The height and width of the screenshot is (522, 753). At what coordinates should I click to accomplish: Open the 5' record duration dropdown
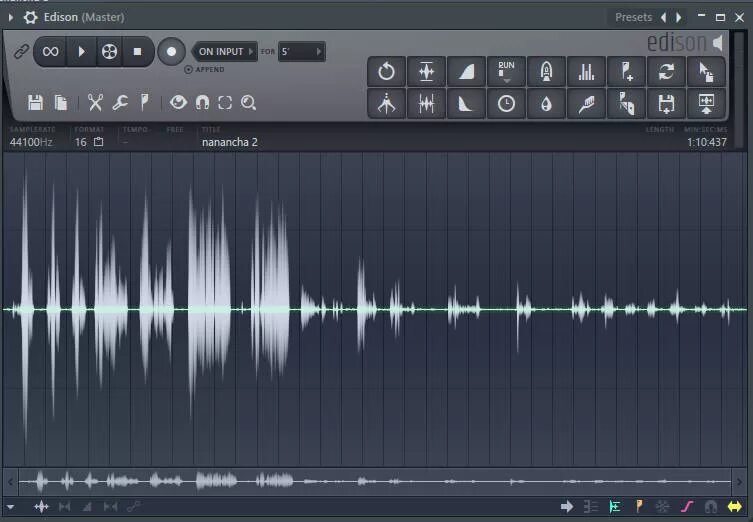[x=302, y=51]
